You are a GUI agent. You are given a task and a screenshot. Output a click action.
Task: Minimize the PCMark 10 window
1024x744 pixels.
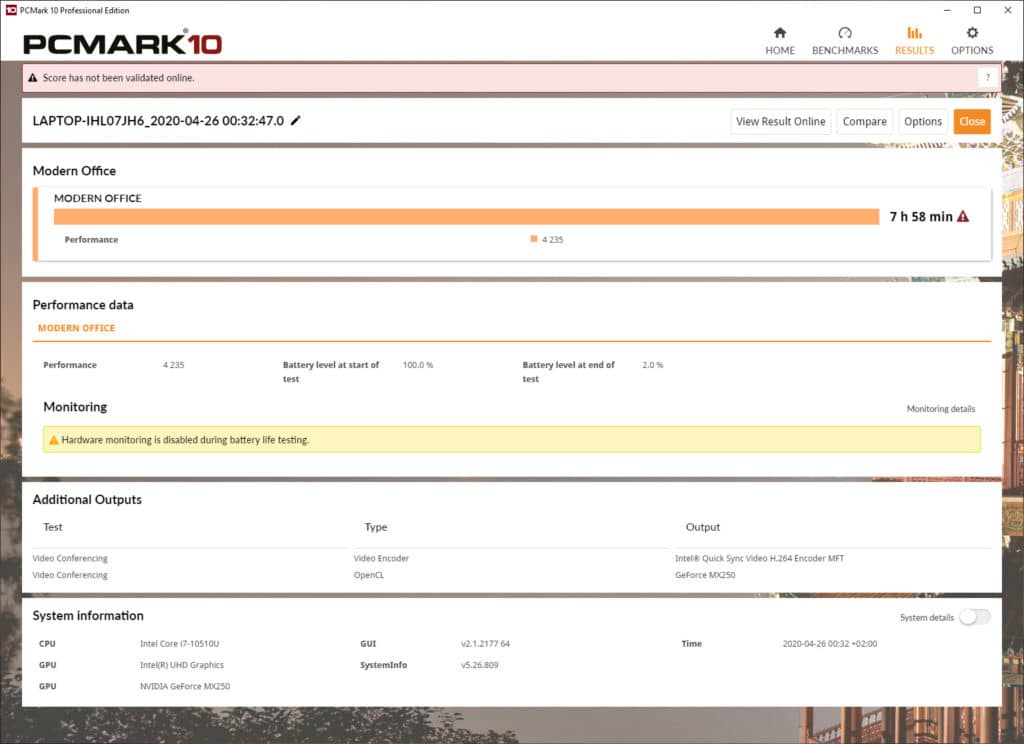pyautogui.click(x=947, y=10)
